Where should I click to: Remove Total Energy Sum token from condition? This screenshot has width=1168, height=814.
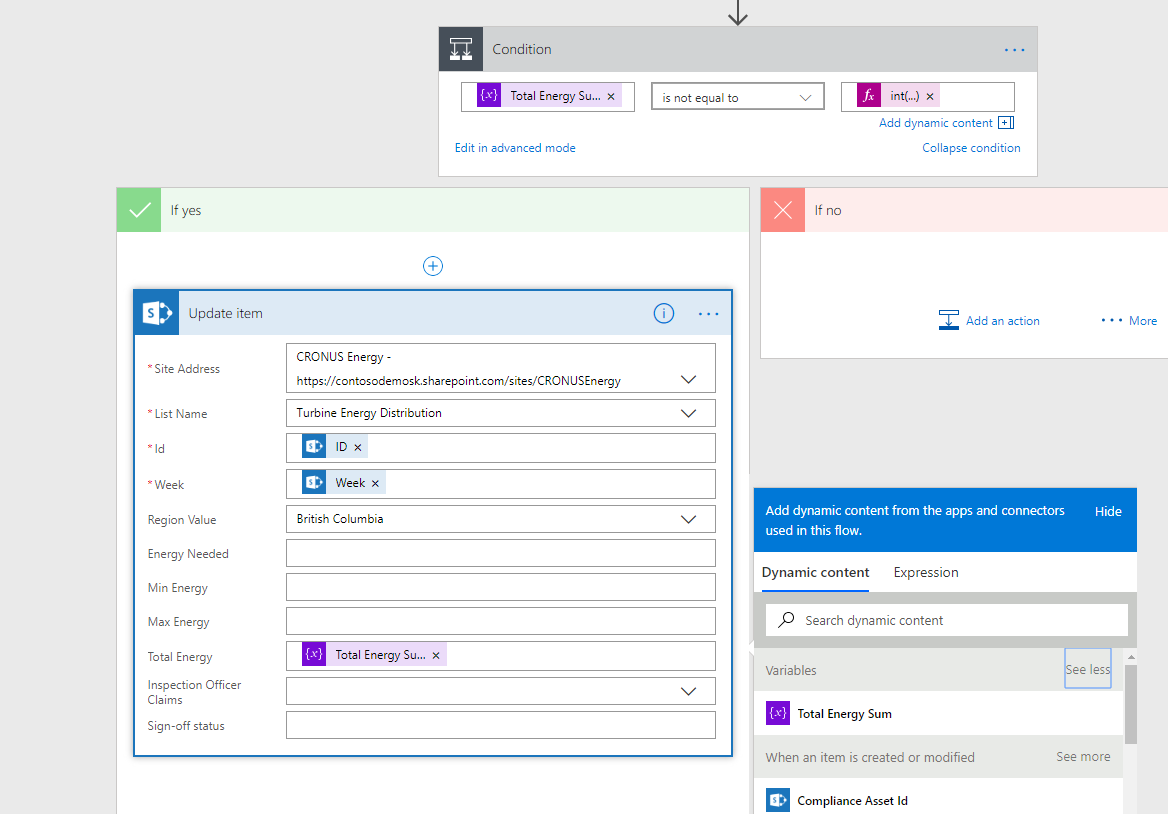611,97
